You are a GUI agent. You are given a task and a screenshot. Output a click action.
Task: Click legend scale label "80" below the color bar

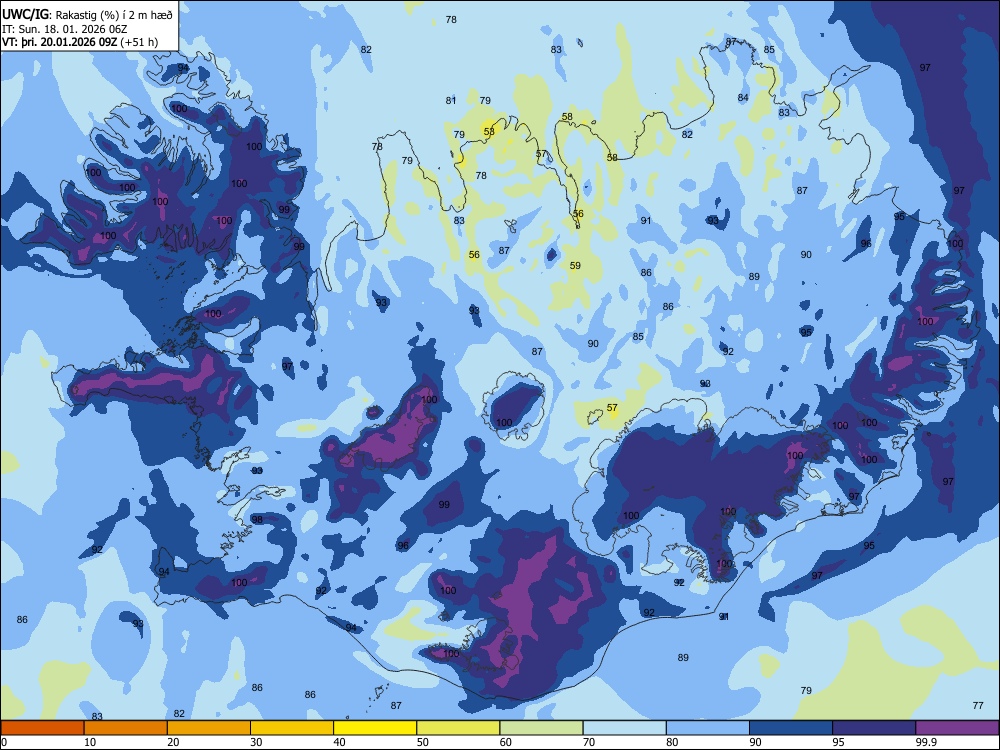672,742
